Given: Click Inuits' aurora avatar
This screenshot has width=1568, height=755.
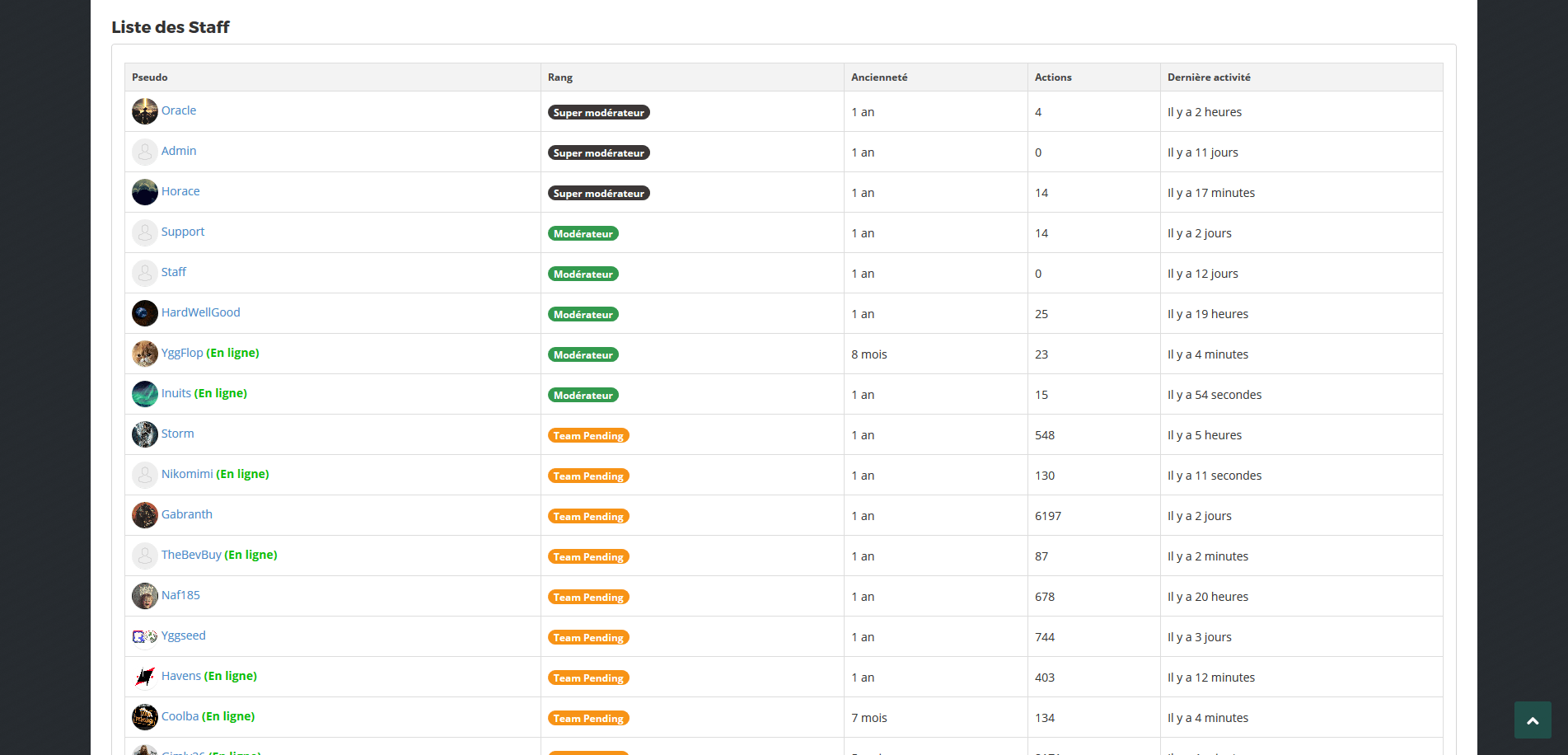Looking at the screenshot, I should pos(145,394).
